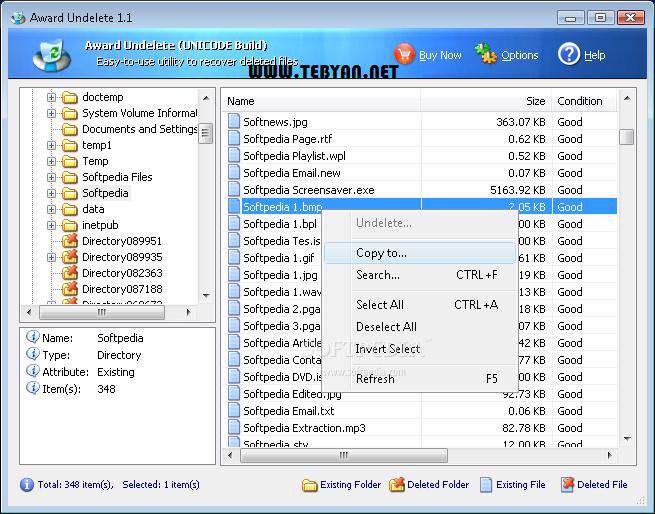This screenshot has width=655, height=514.
Task: Select the Softpedia 1.bmp row
Action: 420,206
